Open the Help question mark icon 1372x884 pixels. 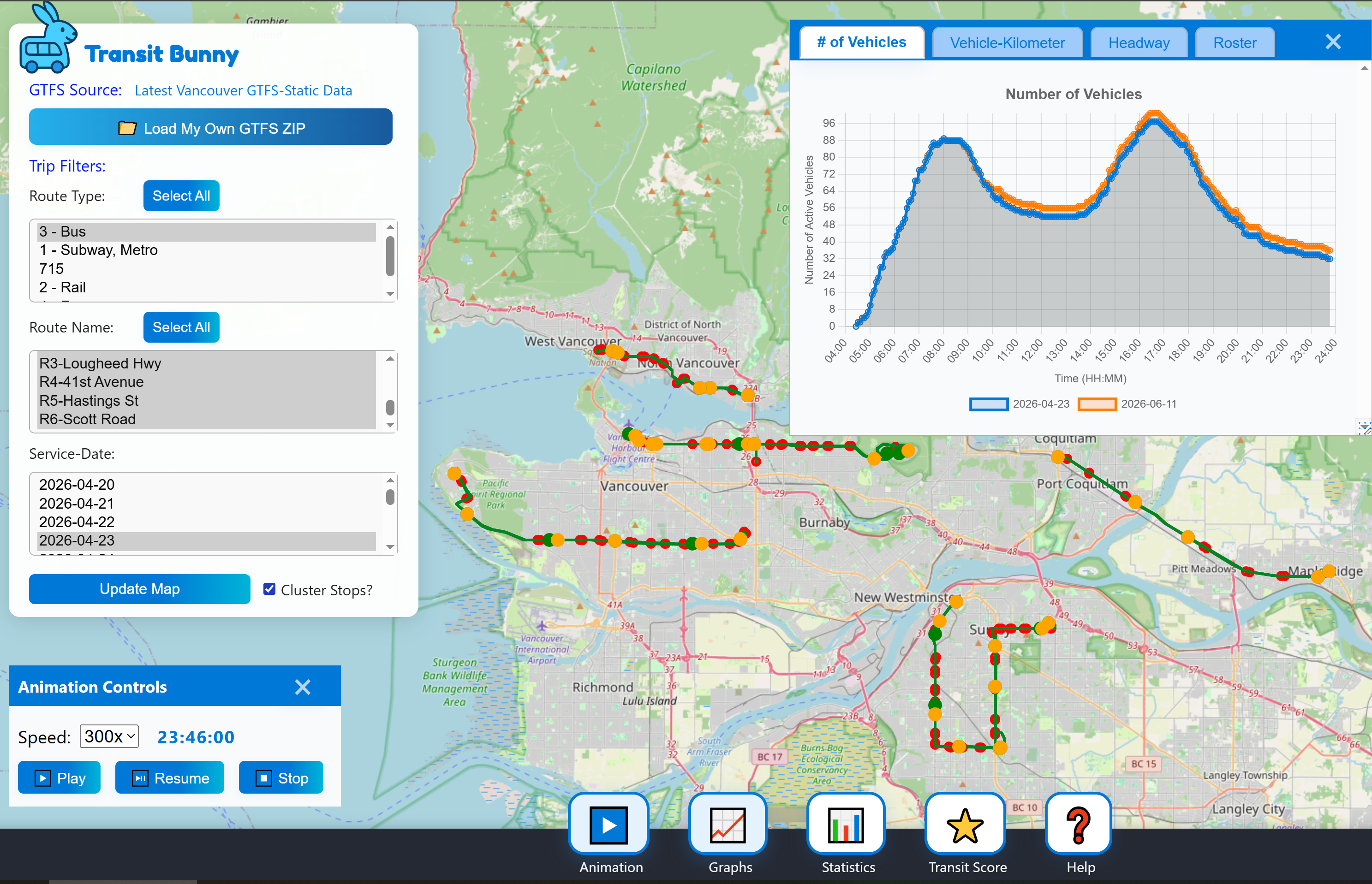pos(1079,825)
